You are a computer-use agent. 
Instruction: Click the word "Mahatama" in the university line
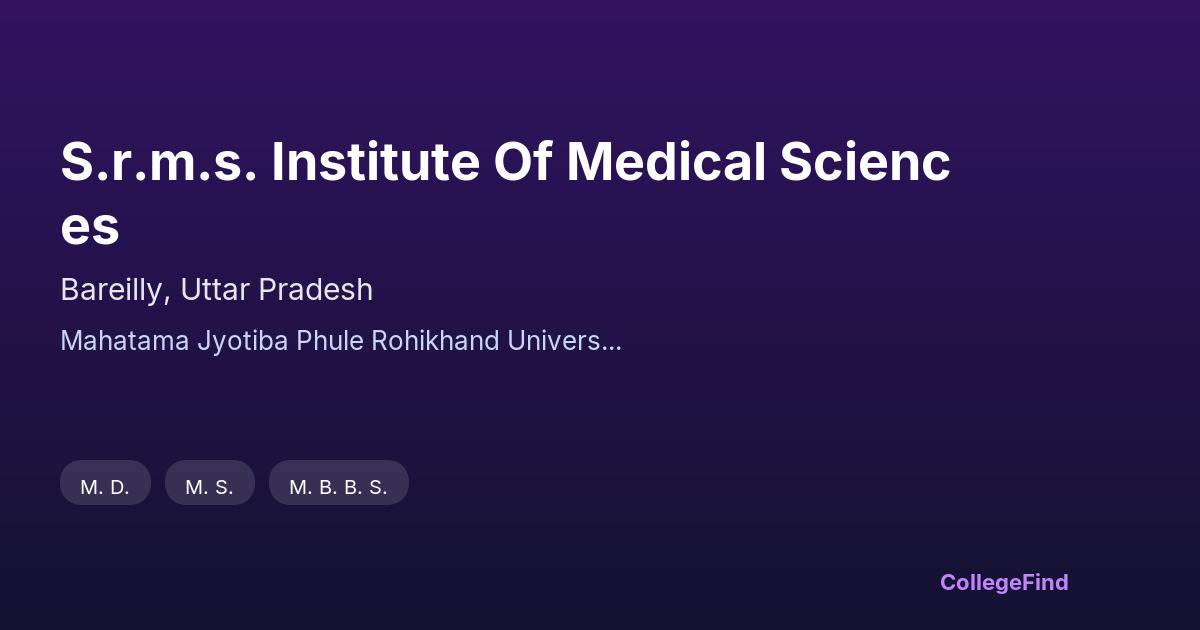(x=124, y=341)
